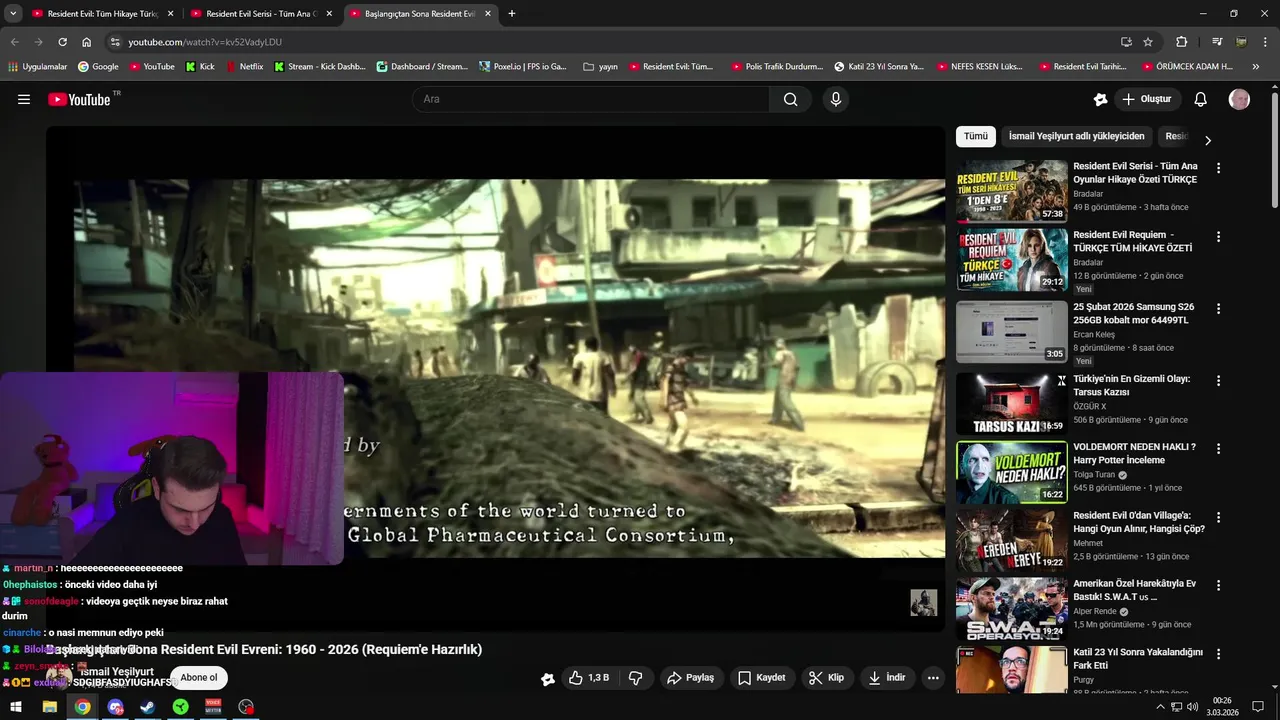The height and width of the screenshot is (720, 1280).
Task: Subscribe with the Abone ol button
Action: (x=199, y=677)
